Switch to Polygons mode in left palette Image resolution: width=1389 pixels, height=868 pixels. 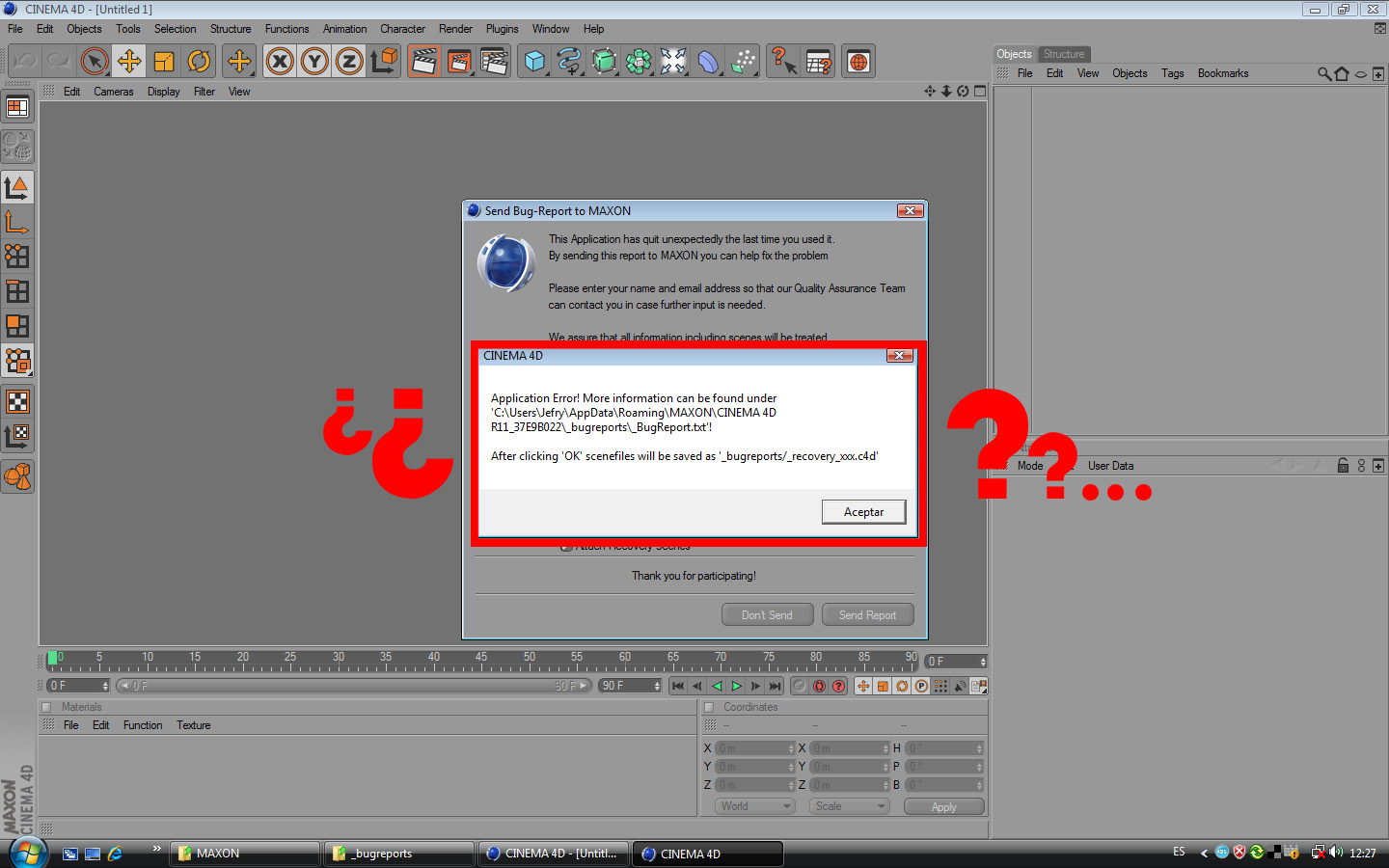coord(17,326)
